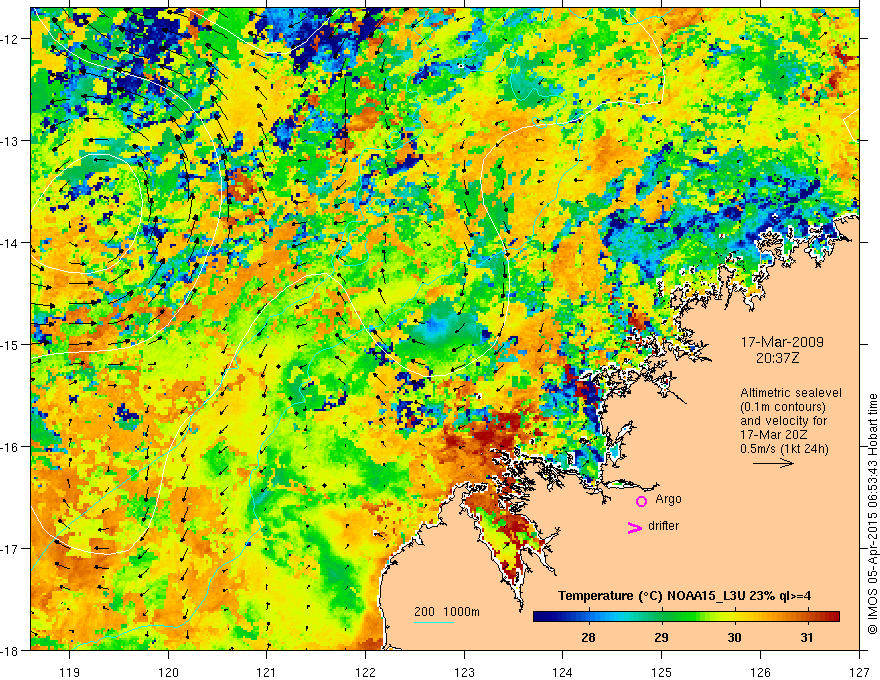Click longitude axis label 121

pos(267,673)
